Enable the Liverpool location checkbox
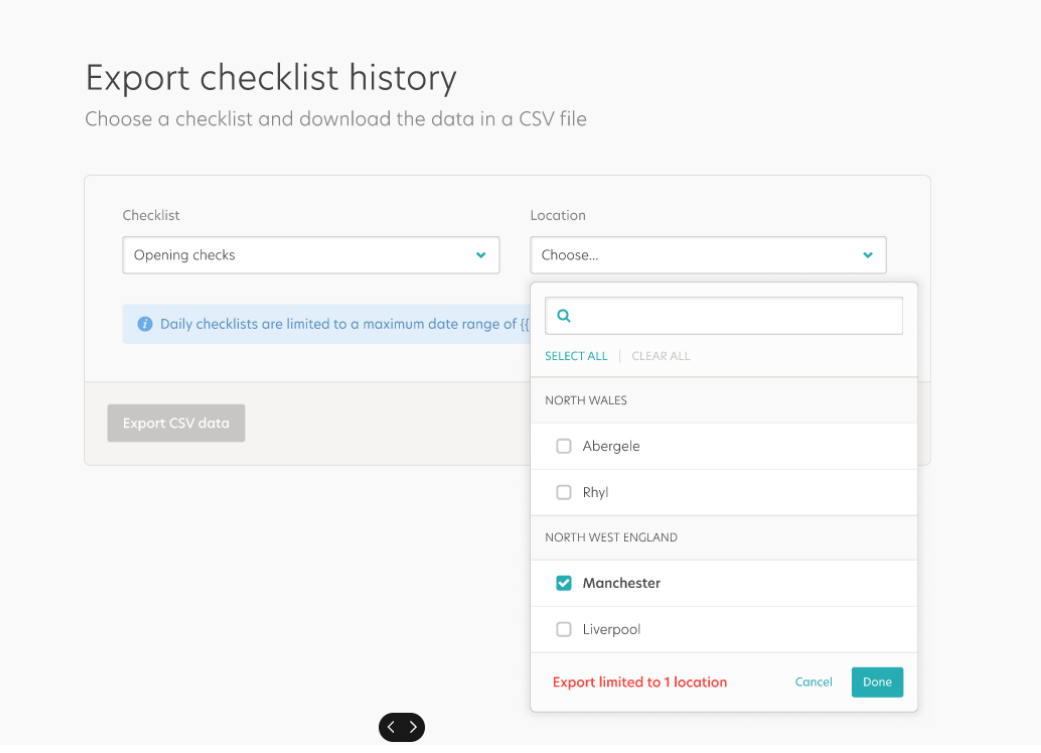 pos(564,629)
